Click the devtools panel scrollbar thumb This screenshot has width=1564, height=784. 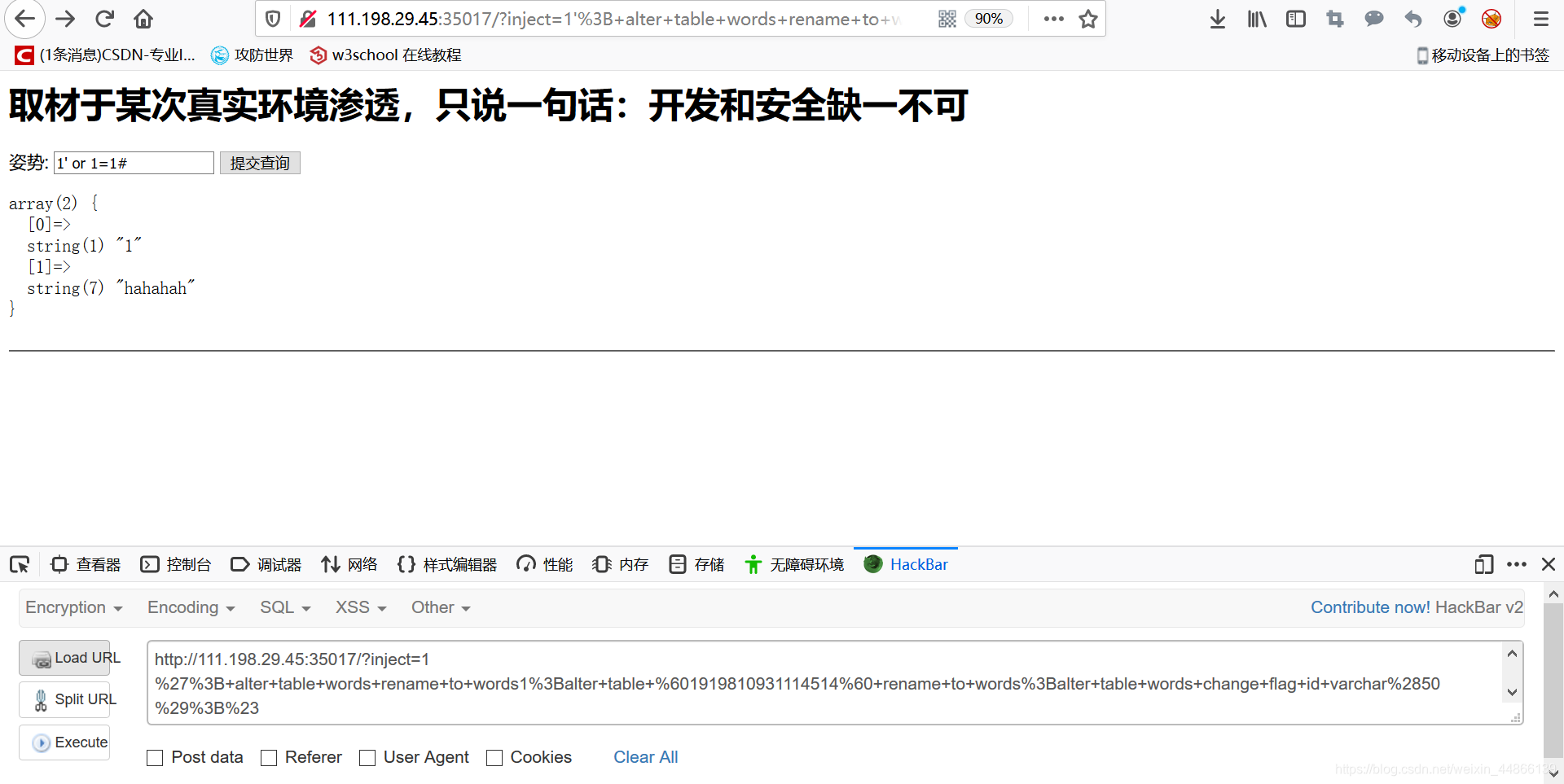[1553, 680]
